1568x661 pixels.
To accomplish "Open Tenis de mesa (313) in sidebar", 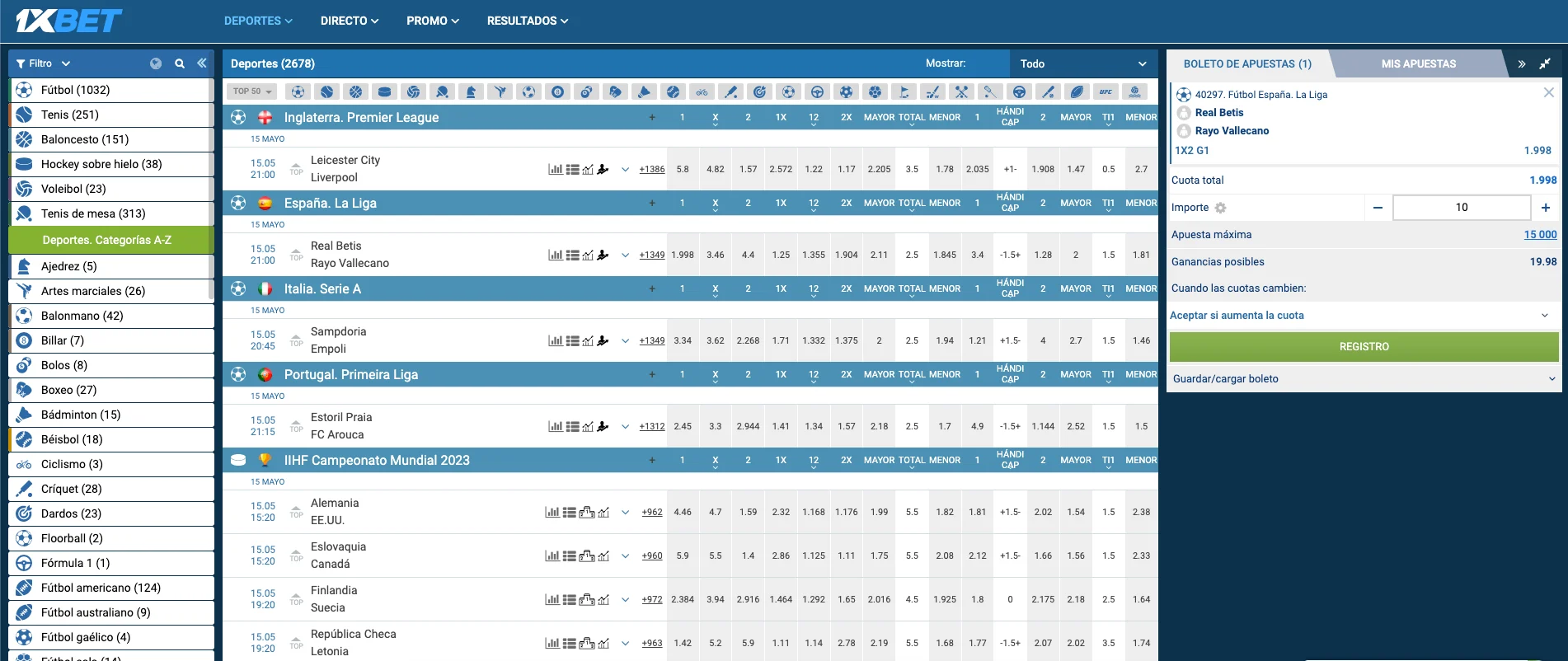I will pos(110,213).
